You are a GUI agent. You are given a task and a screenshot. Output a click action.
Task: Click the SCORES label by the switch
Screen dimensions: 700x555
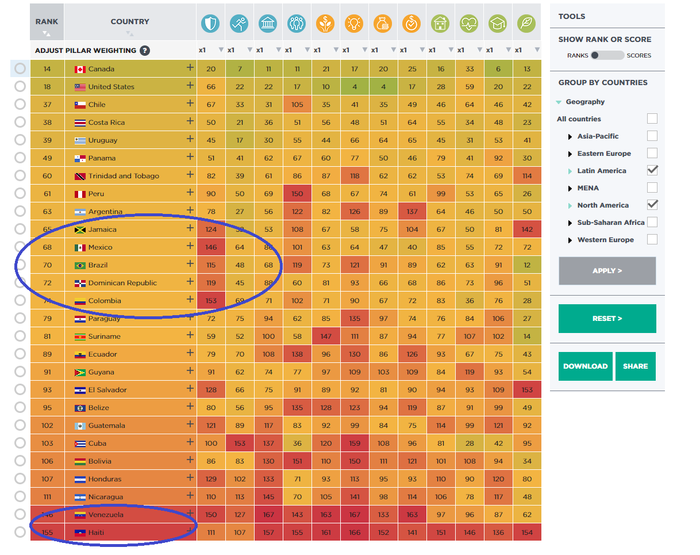click(639, 55)
